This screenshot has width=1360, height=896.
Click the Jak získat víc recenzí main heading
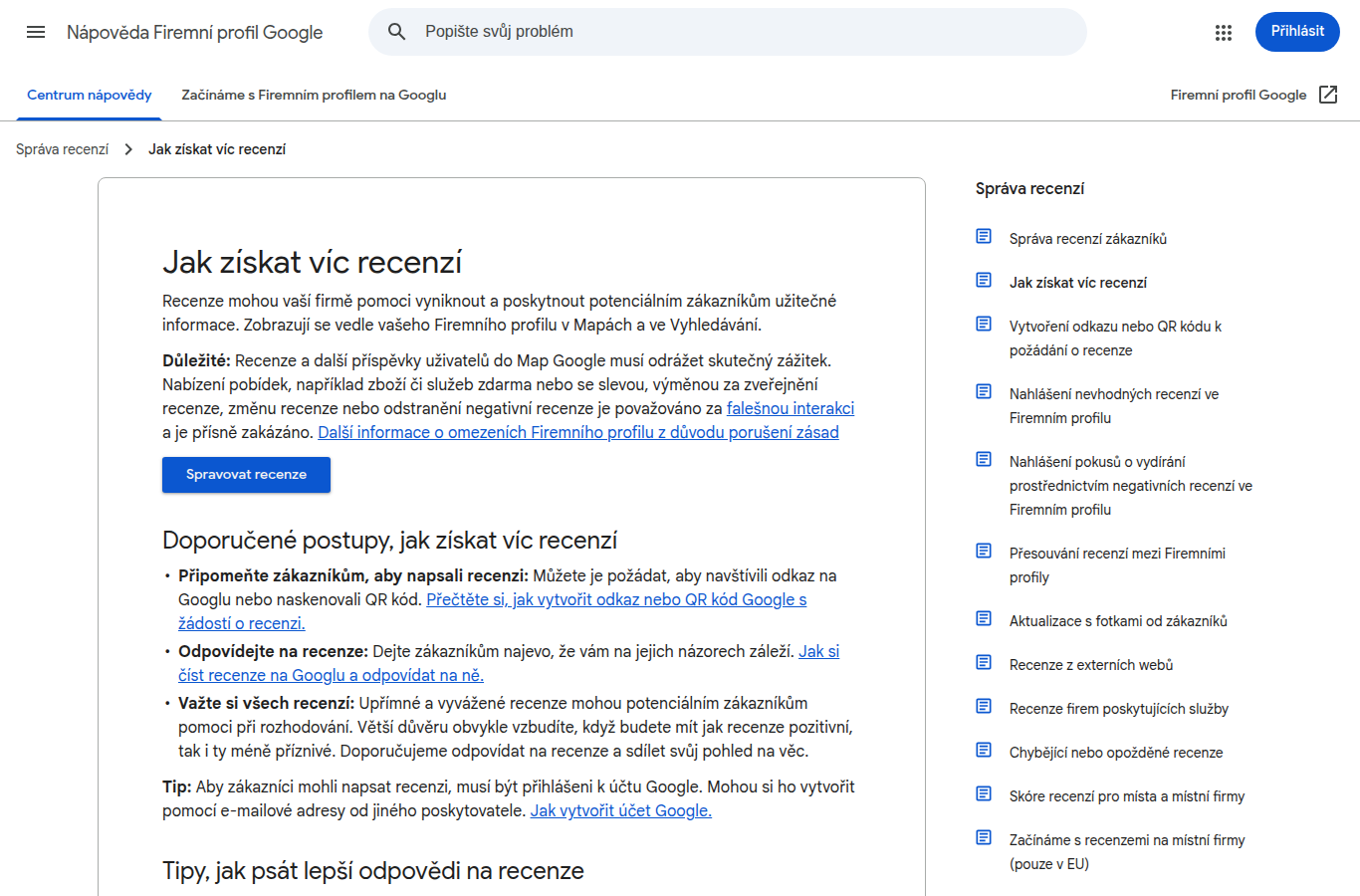[312, 262]
